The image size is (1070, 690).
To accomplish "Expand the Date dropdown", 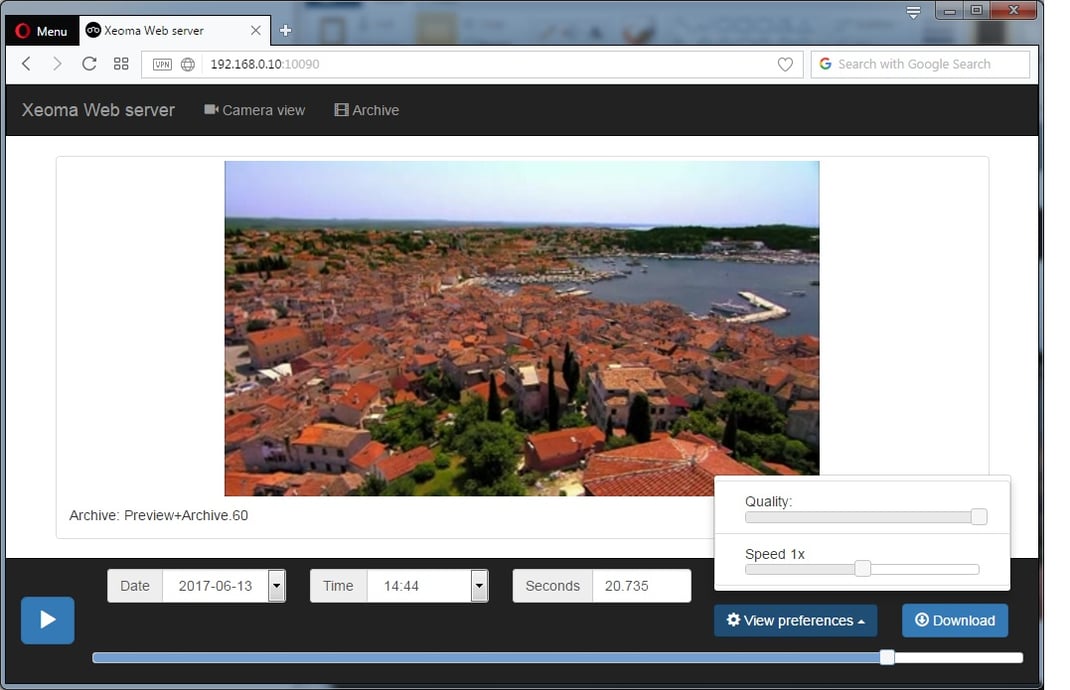I will pos(276,586).
